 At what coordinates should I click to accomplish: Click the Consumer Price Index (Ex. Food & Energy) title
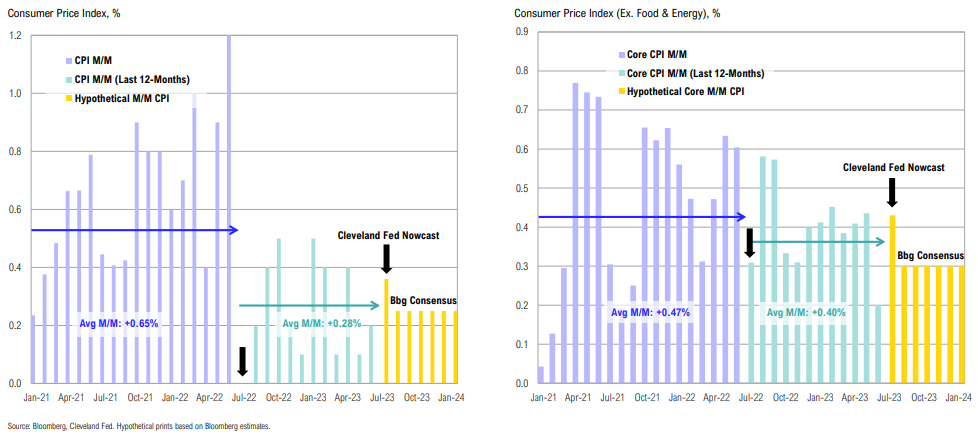(x=615, y=14)
